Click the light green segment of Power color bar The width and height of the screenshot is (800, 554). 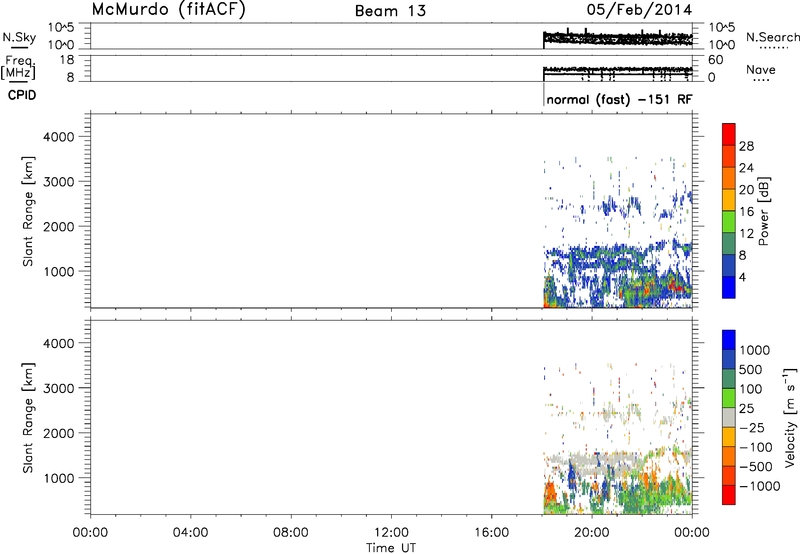click(729, 221)
